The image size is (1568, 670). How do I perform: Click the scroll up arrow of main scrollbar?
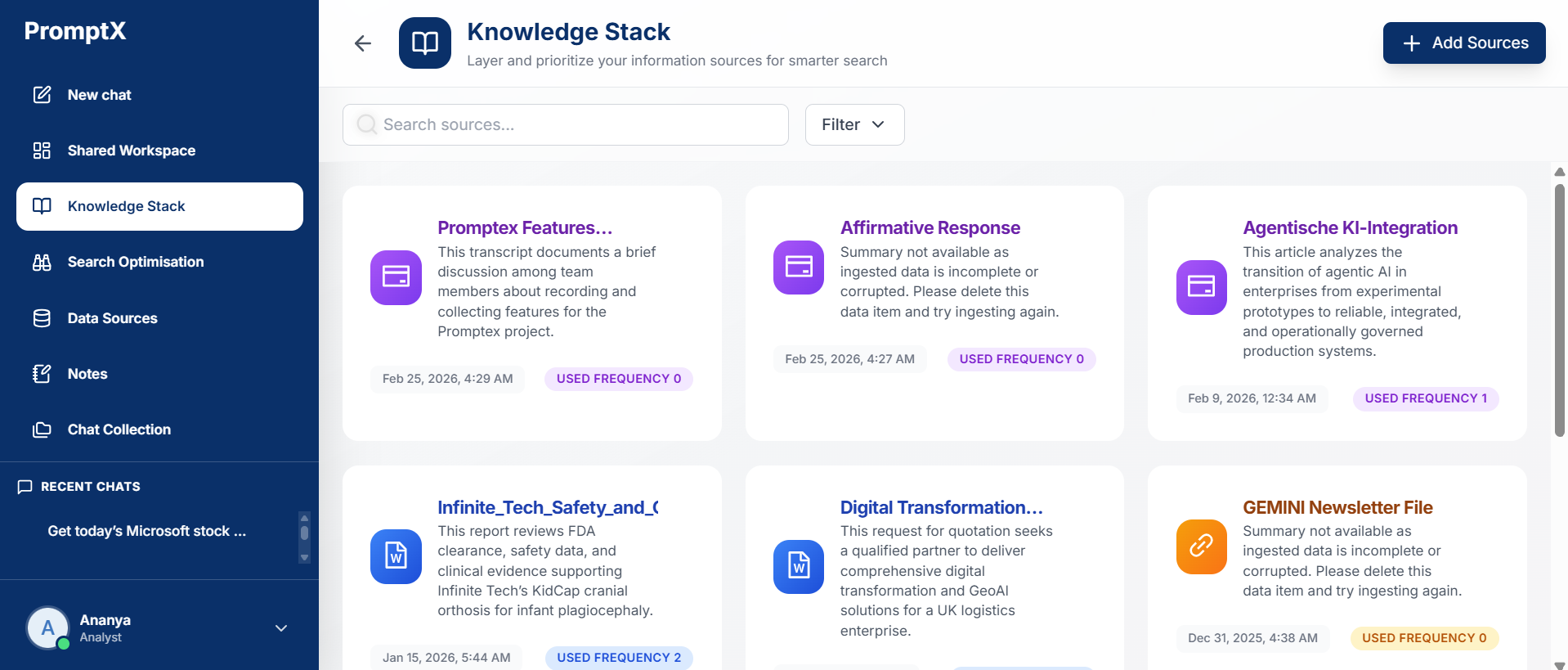(x=1560, y=172)
